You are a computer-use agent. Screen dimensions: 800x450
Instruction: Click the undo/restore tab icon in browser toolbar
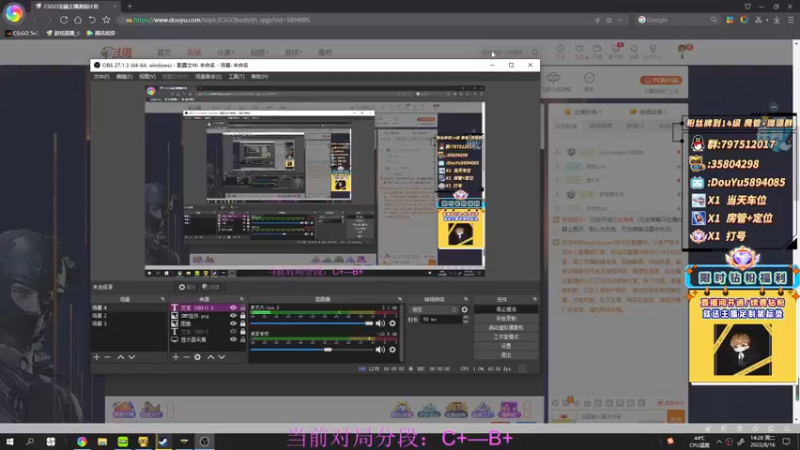(x=92, y=20)
